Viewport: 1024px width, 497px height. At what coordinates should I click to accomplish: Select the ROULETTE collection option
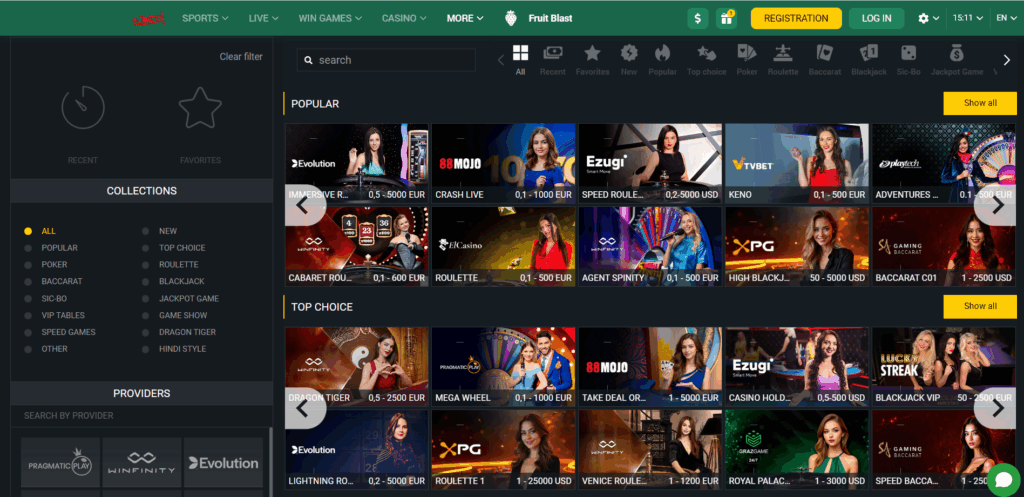[170, 265]
